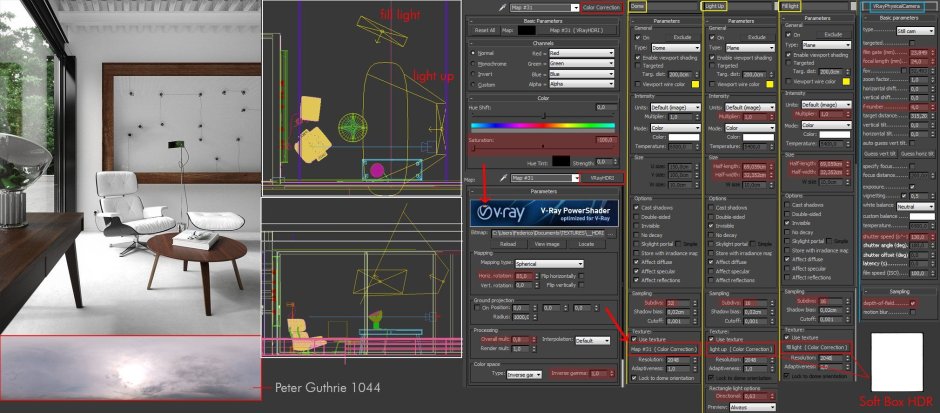Click the Map #31 (VRayHDRI) map slot button
940x413 pixels.
click(578, 30)
